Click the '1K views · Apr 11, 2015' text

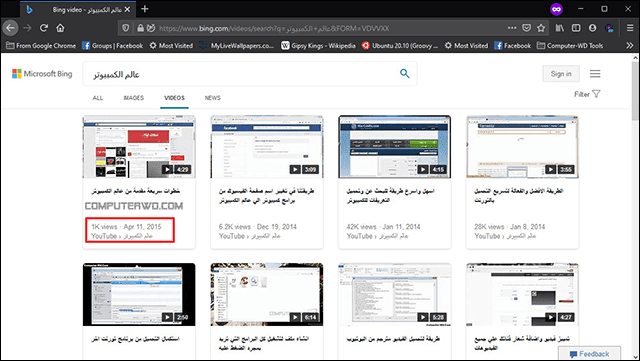pyautogui.click(x=126, y=227)
